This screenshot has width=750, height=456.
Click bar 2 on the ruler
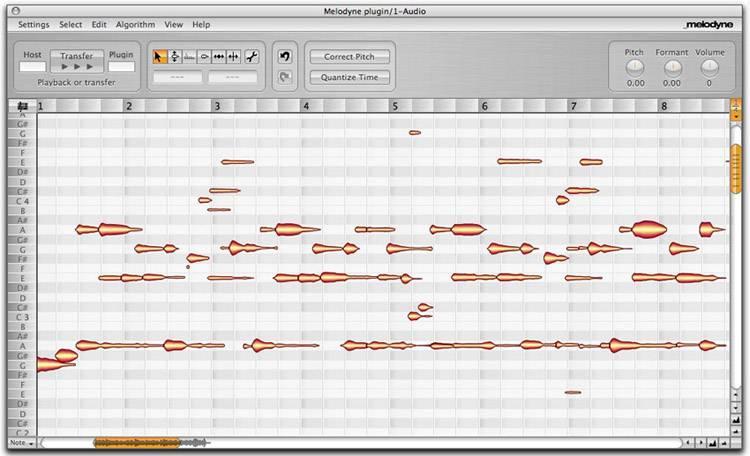click(129, 106)
